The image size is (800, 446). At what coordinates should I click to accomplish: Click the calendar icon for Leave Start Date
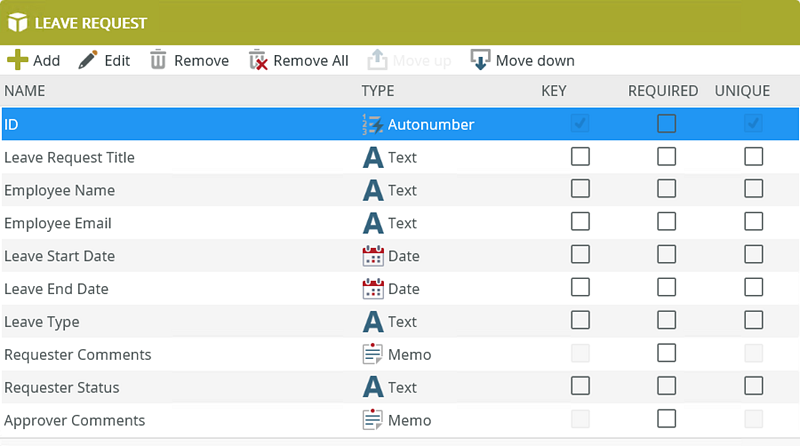coord(373,256)
